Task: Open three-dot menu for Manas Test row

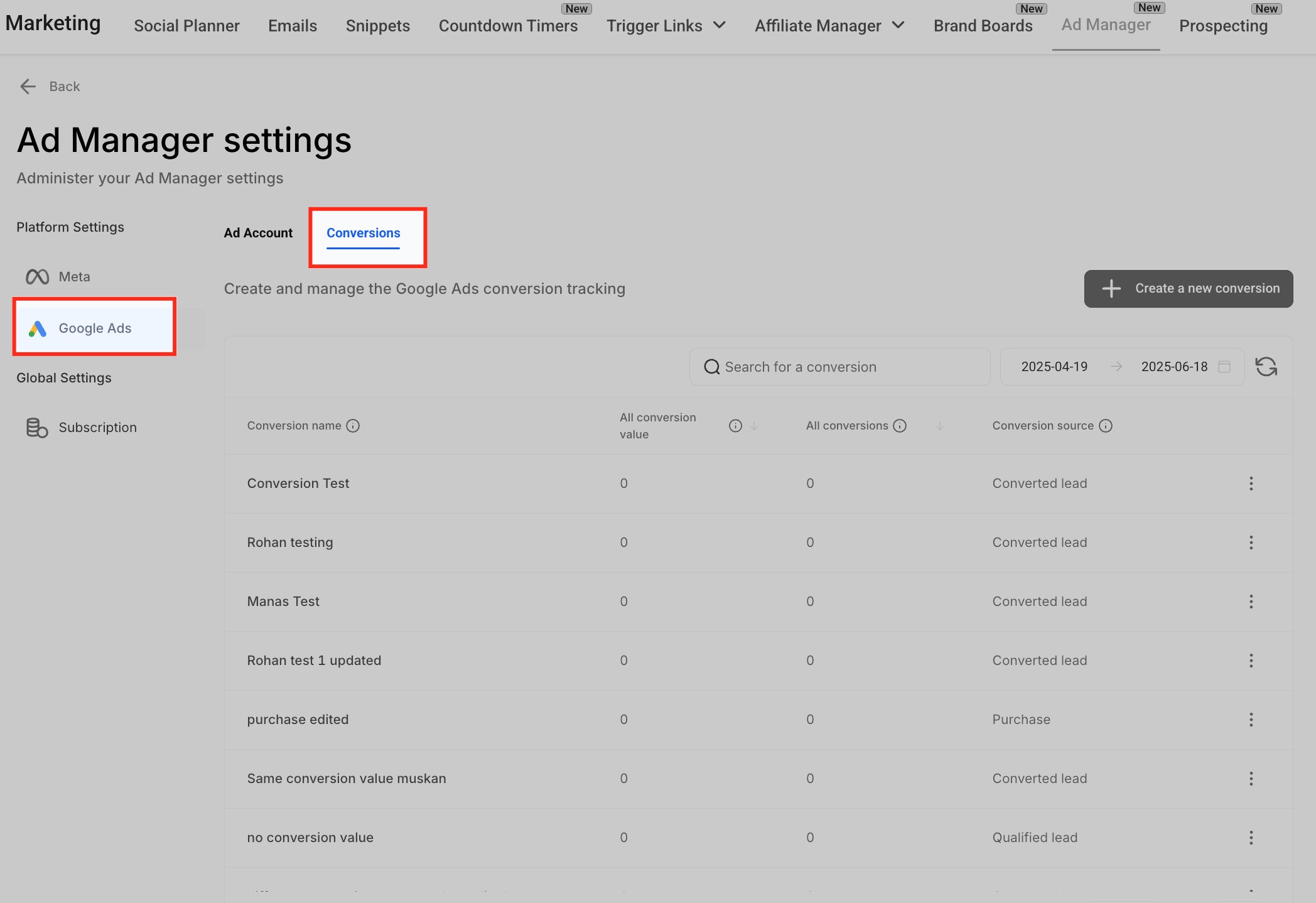Action: pos(1251,602)
